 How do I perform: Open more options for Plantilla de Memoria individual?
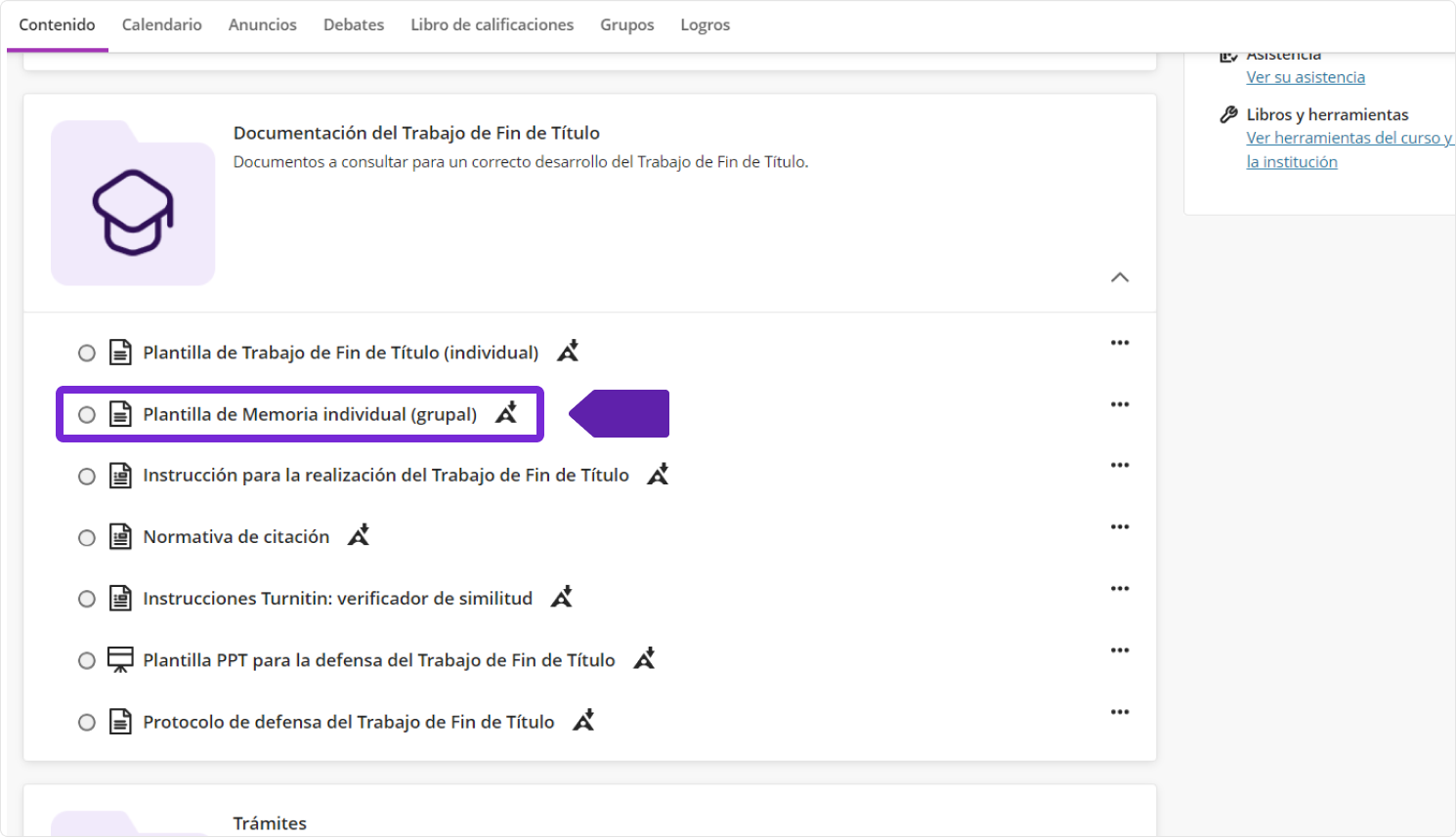click(1120, 404)
